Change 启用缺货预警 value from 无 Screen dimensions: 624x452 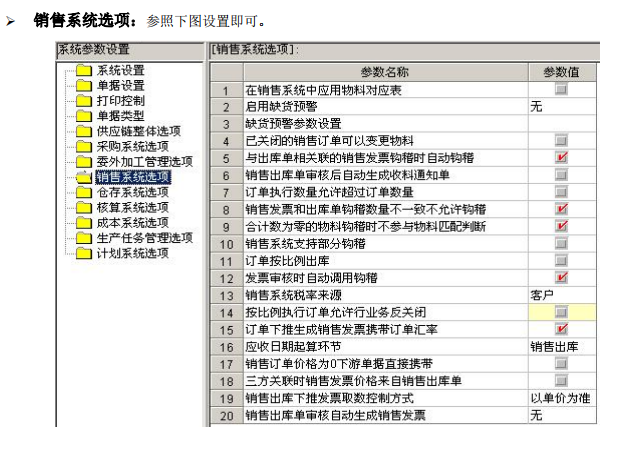click(562, 107)
